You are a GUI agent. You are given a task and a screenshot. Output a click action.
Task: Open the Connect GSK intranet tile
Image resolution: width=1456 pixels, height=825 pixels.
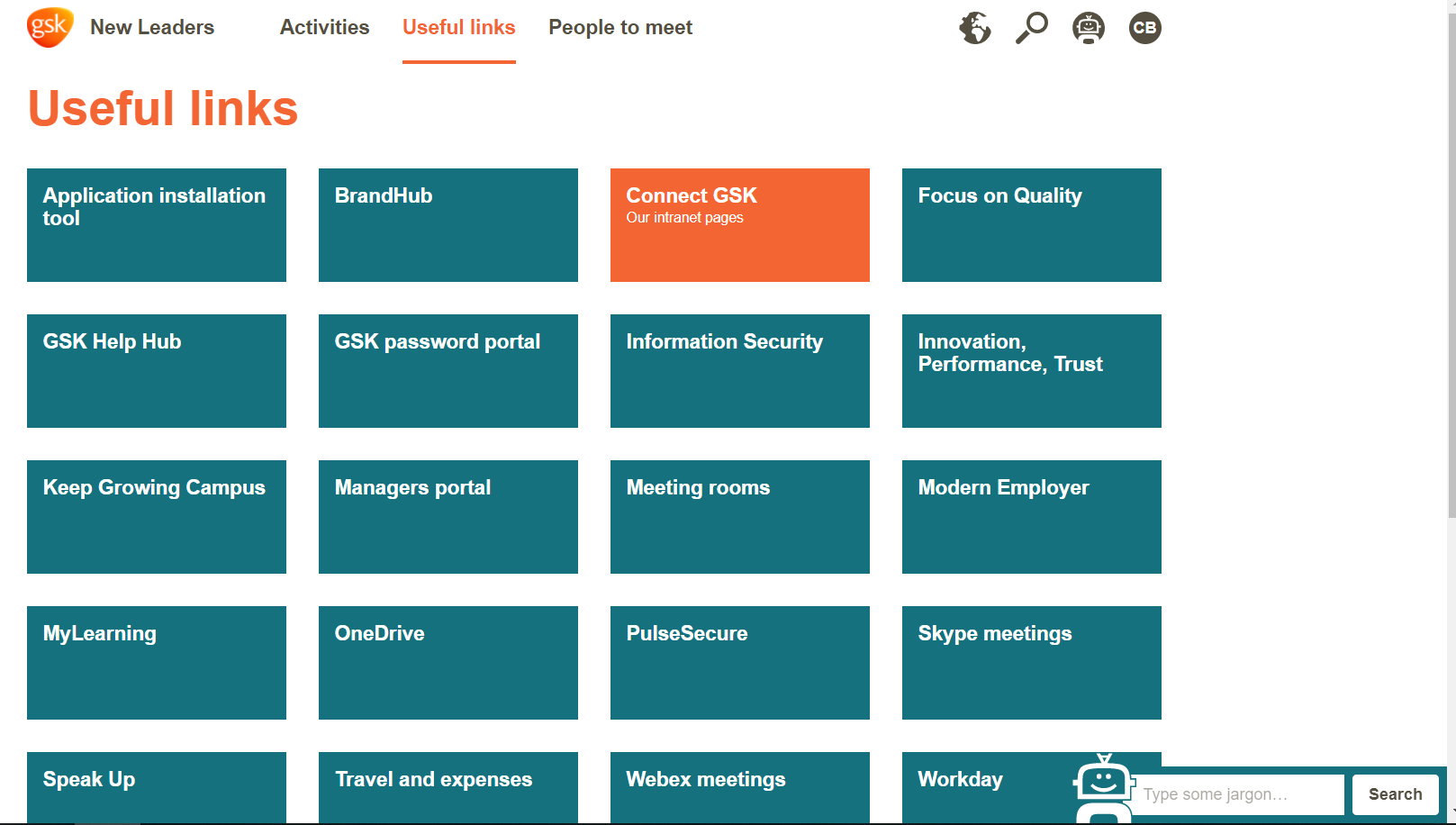[x=740, y=225]
